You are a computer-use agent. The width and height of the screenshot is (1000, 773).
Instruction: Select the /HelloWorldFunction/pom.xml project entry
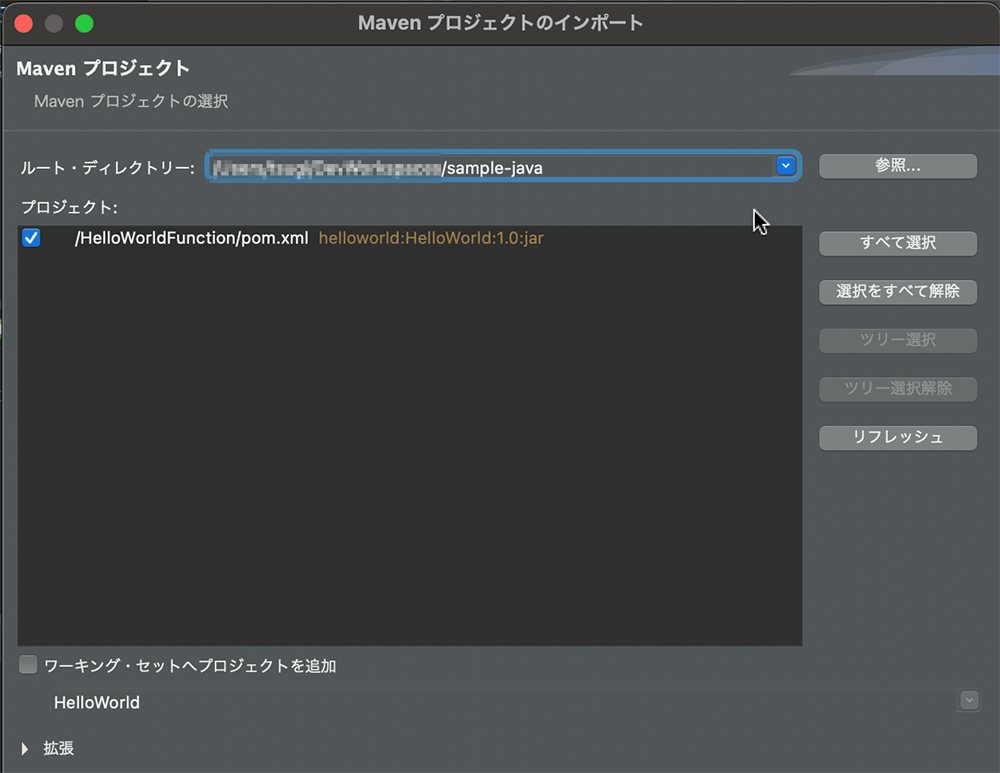click(191, 238)
